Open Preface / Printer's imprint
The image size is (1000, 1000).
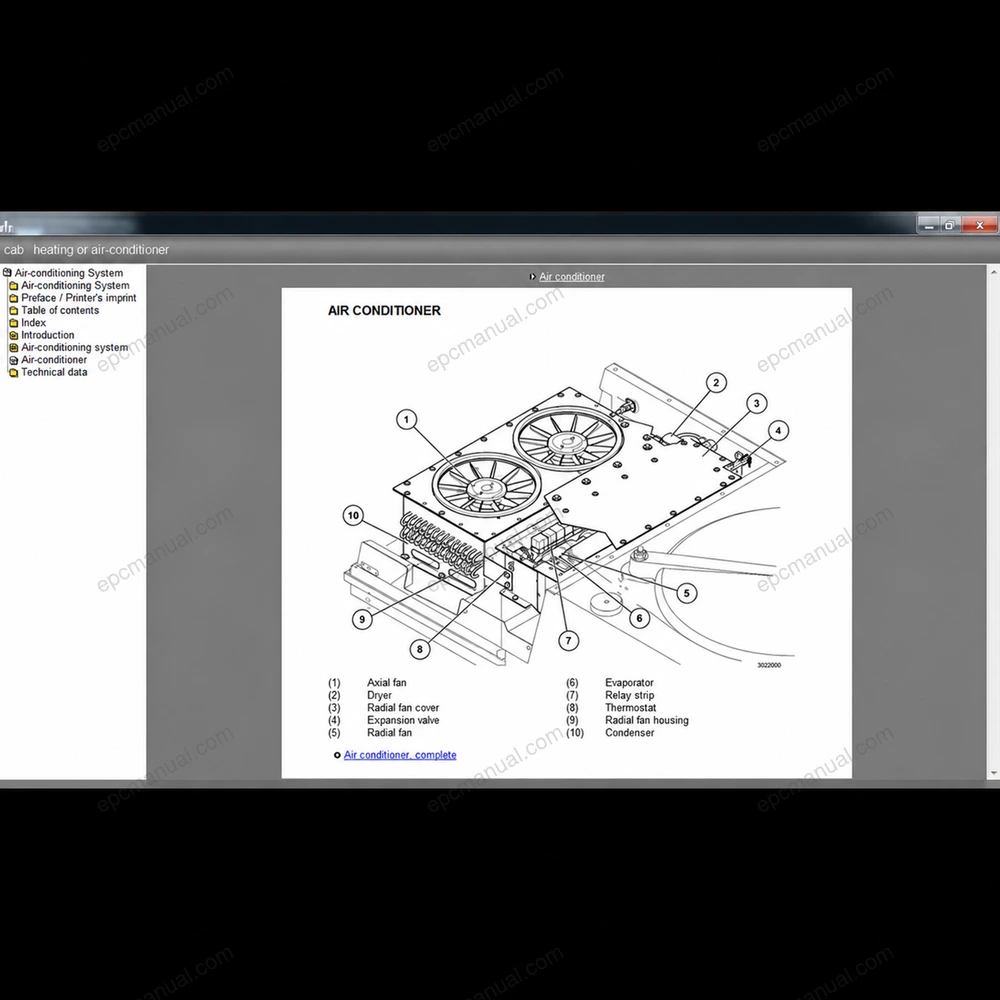coord(78,298)
